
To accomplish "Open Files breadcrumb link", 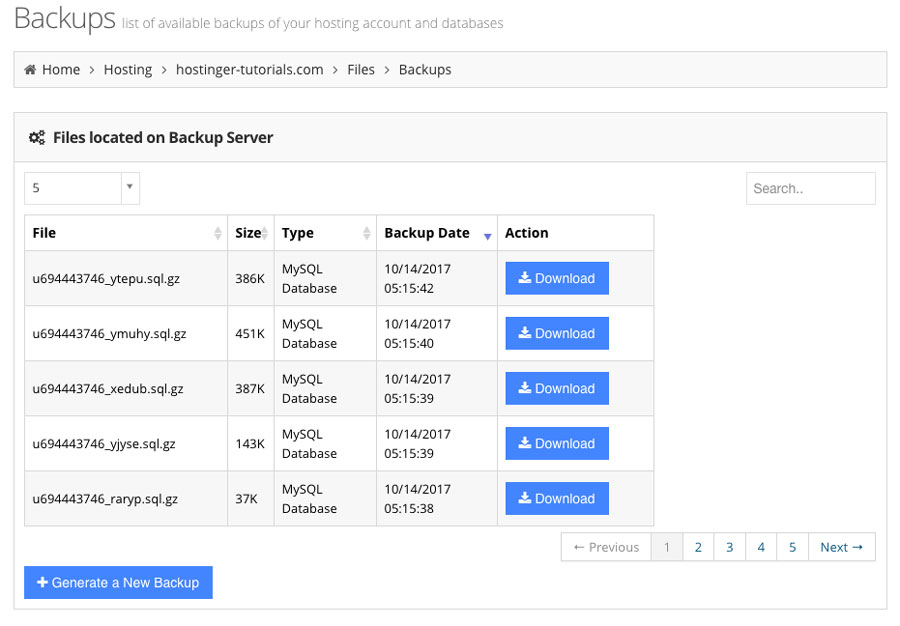I will pos(360,69).
